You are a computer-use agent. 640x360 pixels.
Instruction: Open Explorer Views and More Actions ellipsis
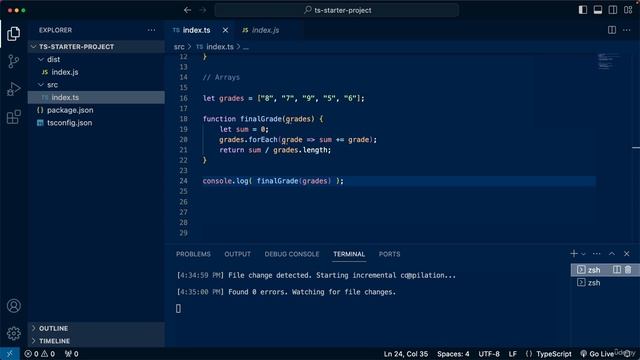tap(151, 30)
